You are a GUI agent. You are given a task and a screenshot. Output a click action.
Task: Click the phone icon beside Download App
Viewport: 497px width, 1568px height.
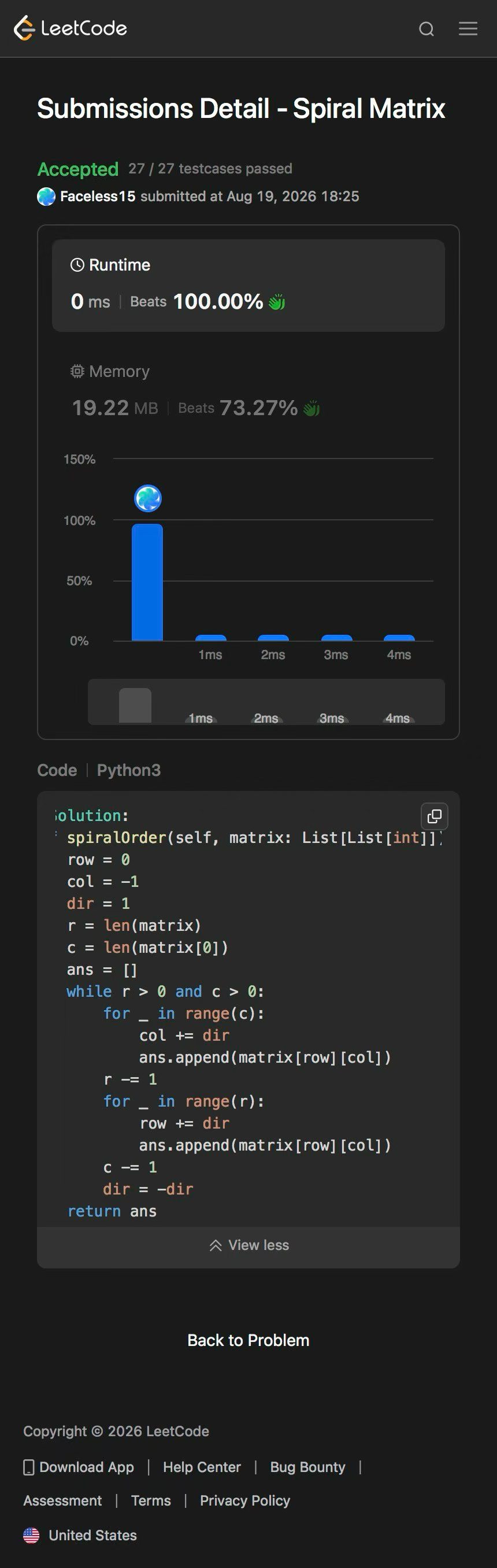28,1467
